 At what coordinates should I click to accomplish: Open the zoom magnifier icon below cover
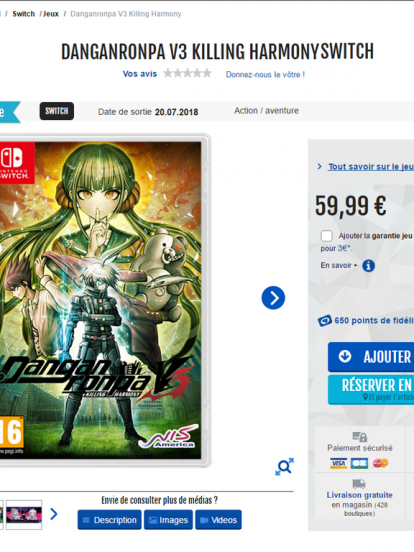[284, 467]
